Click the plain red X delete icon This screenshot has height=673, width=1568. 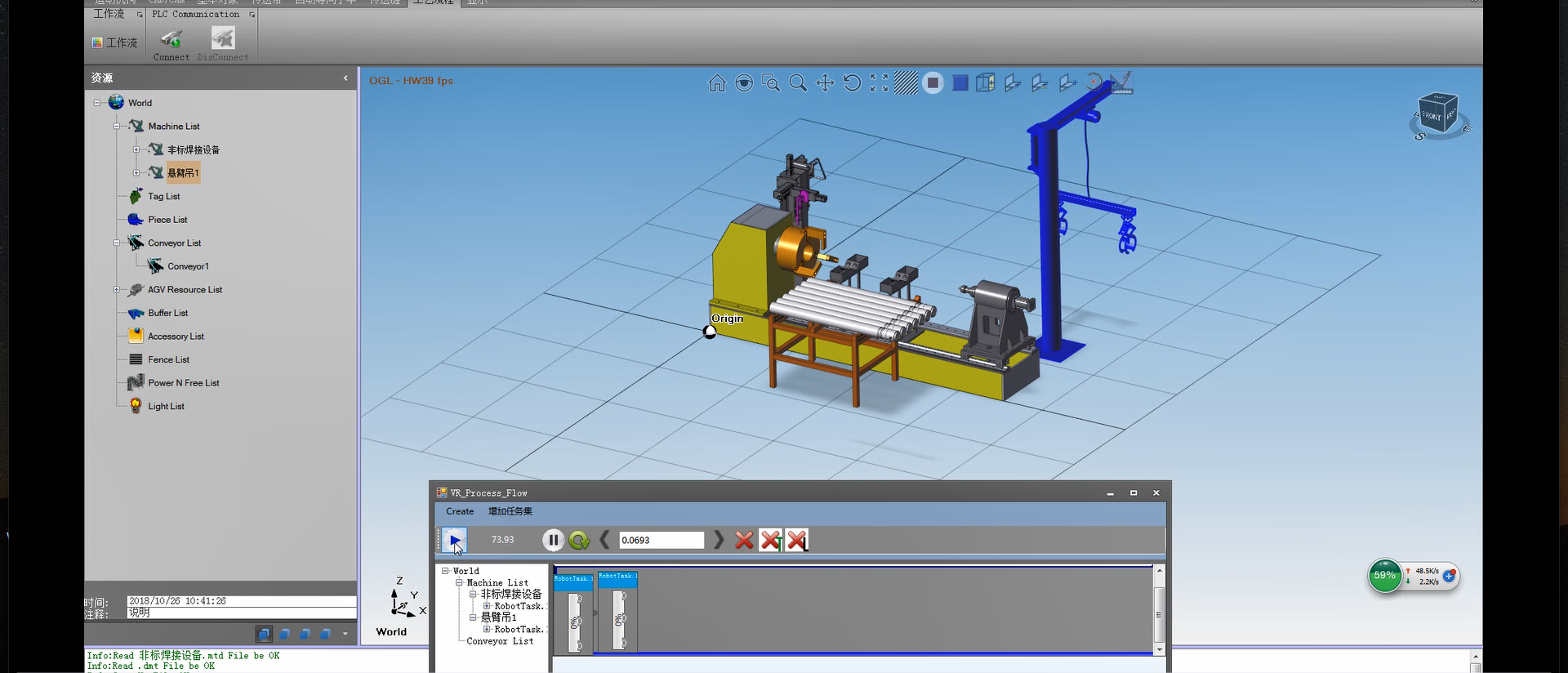(x=744, y=540)
